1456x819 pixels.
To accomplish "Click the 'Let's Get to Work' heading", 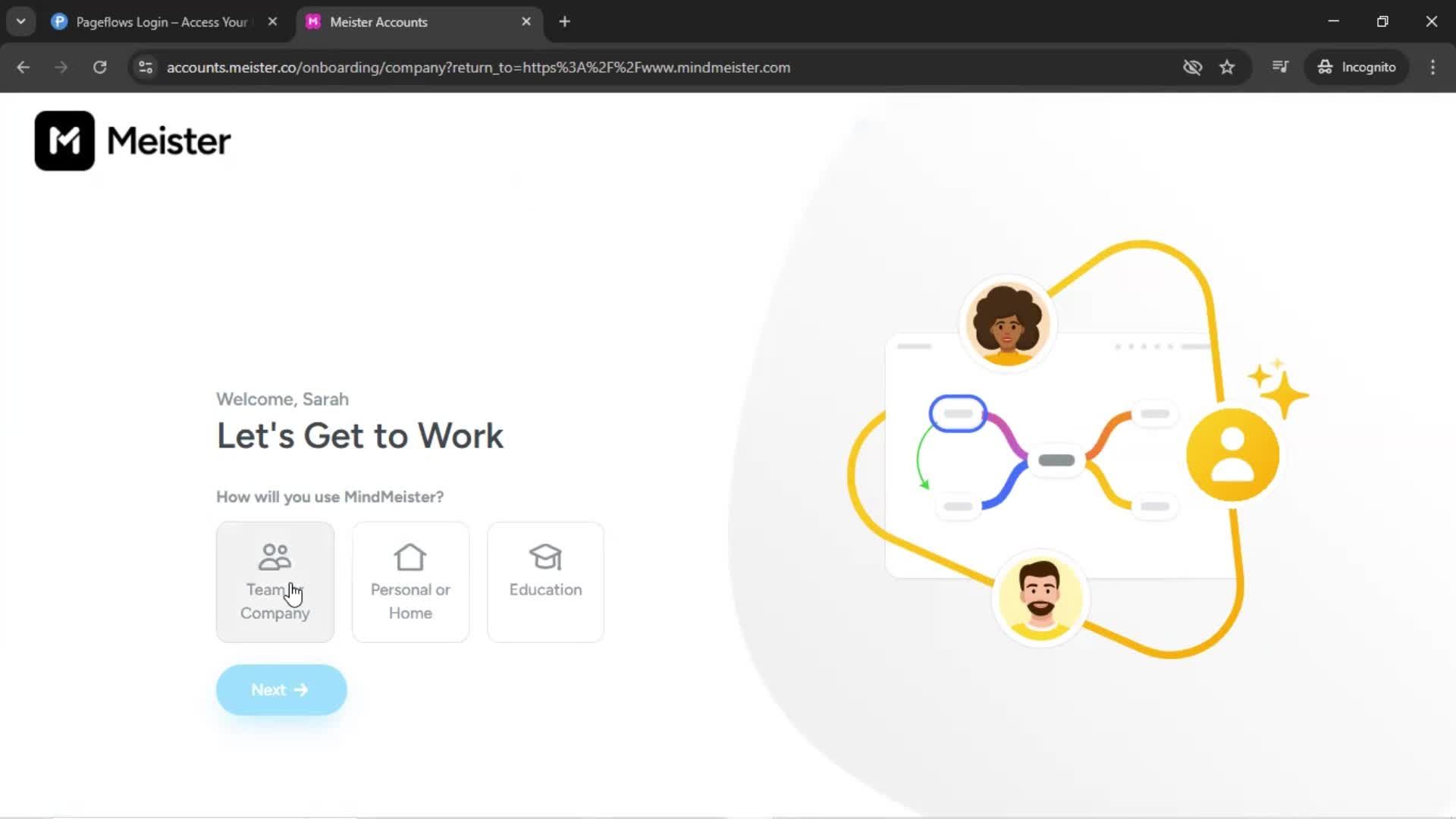I will tap(360, 436).
